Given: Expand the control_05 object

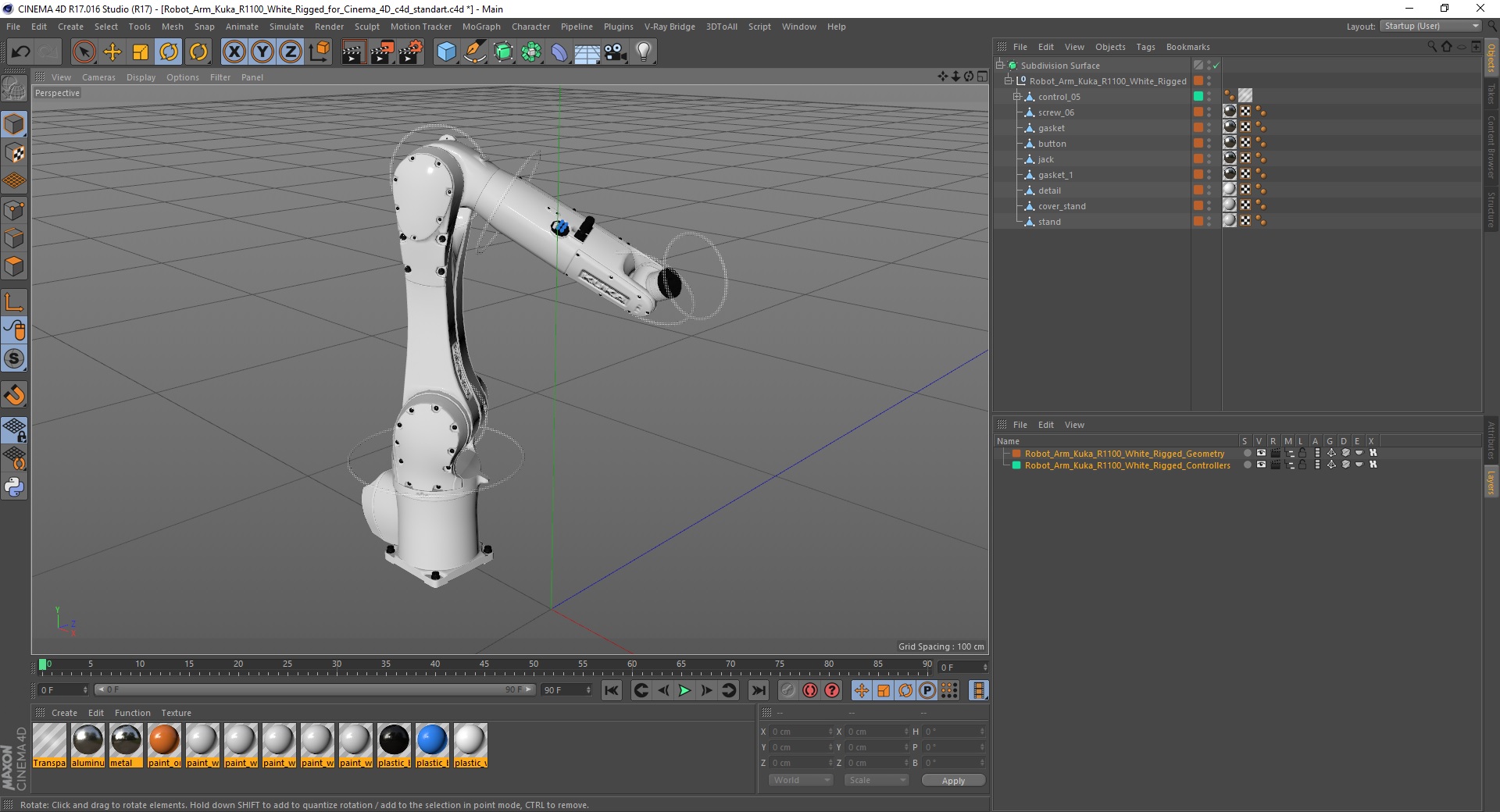Looking at the screenshot, I should [1017, 97].
